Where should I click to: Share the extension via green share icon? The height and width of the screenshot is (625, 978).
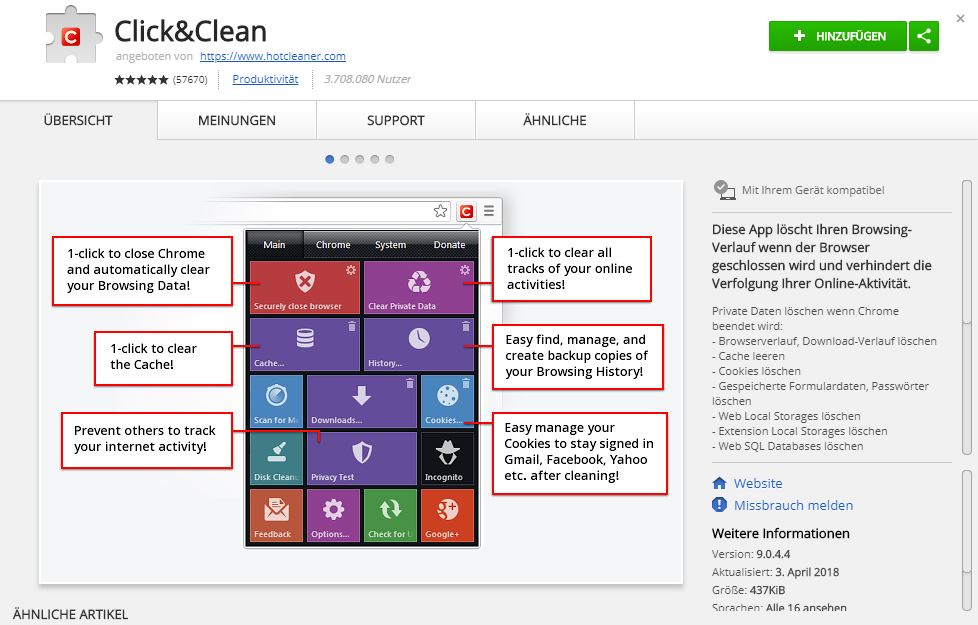(x=924, y=36)
